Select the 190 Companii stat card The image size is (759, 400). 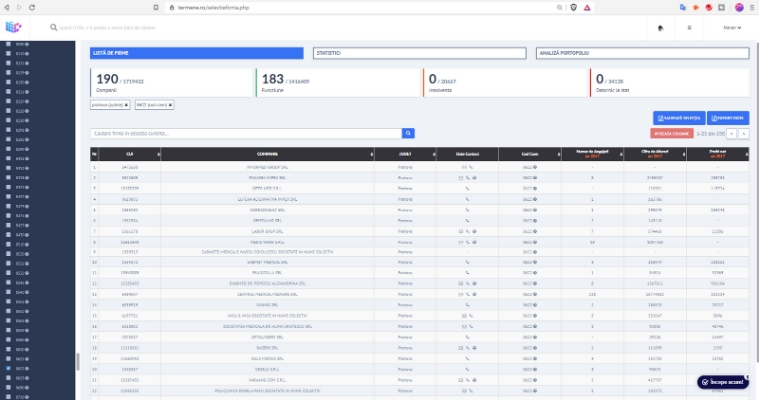tap(172, 83)
